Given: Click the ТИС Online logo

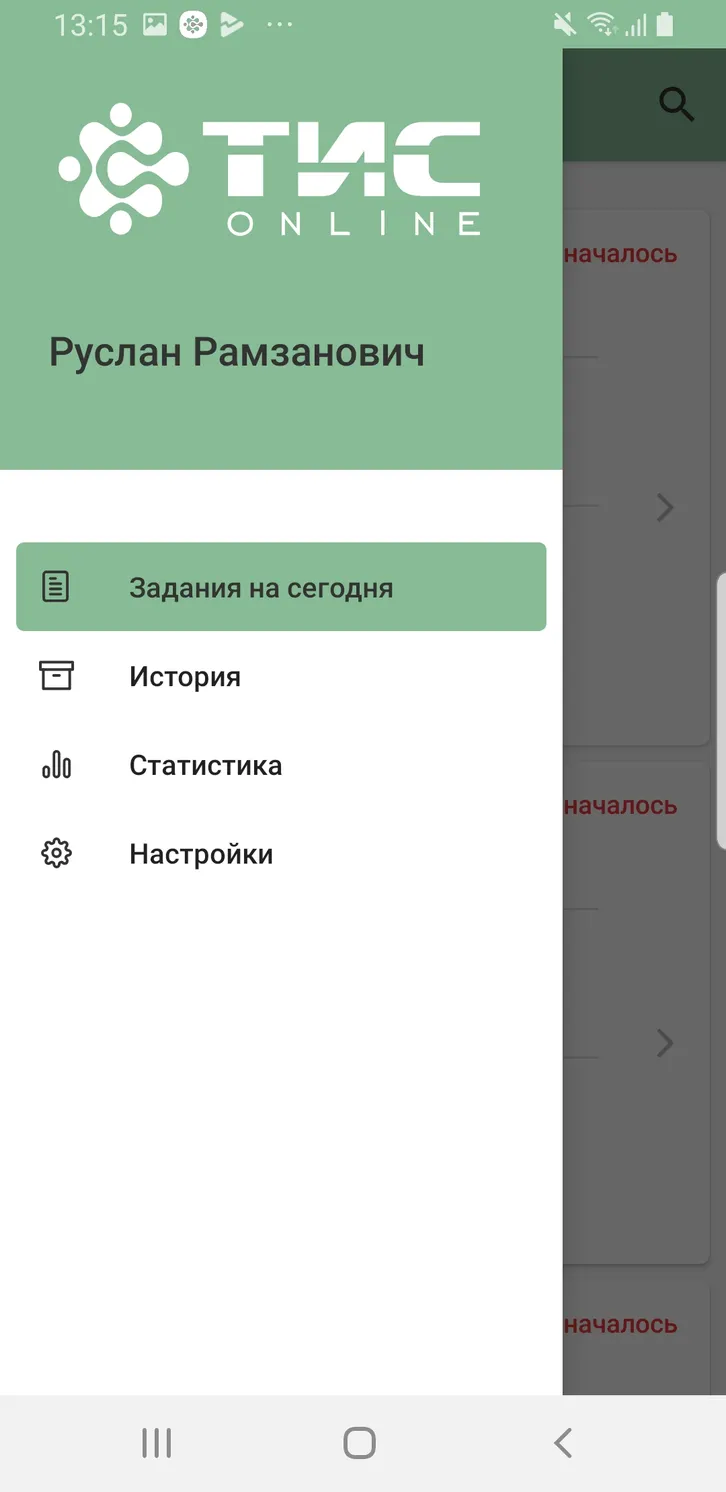Looking at the screenshot, I should click(x=270, y=168).
